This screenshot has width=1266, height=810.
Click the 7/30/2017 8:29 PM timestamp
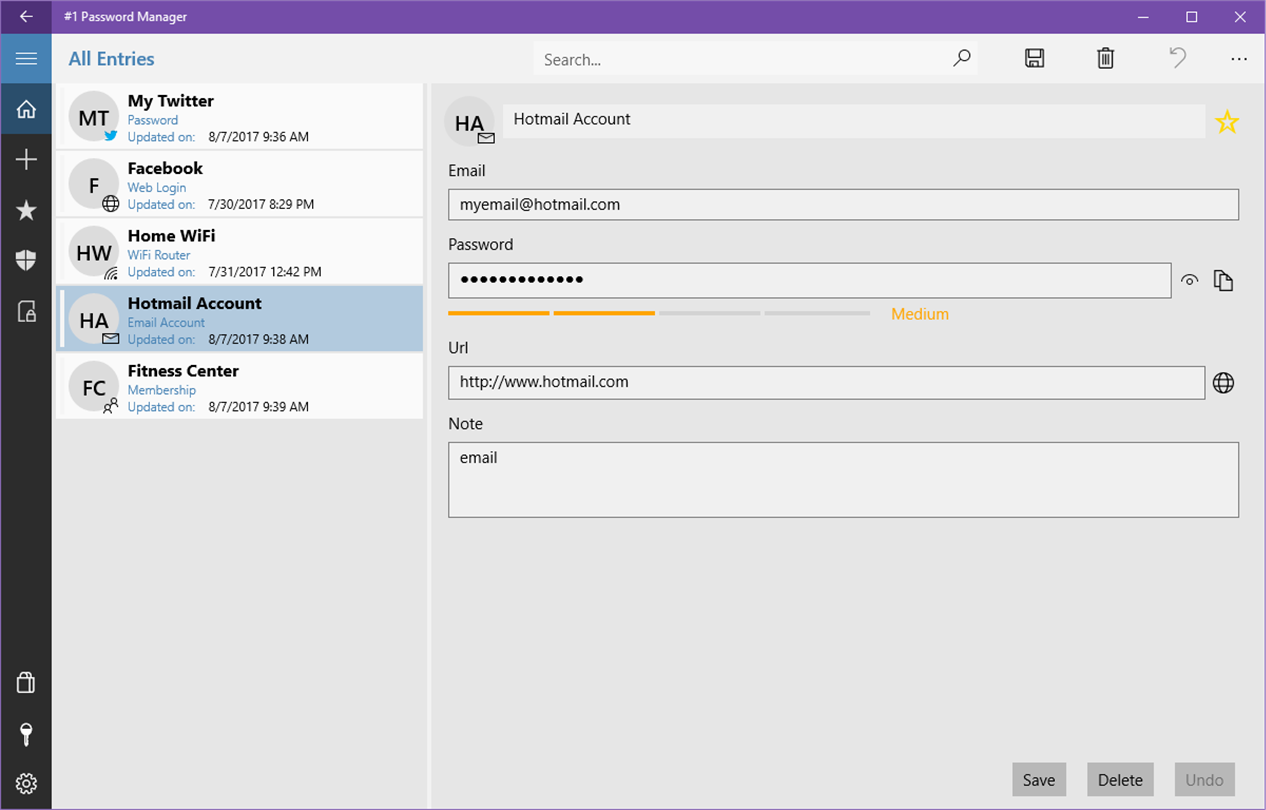point(261,204)
